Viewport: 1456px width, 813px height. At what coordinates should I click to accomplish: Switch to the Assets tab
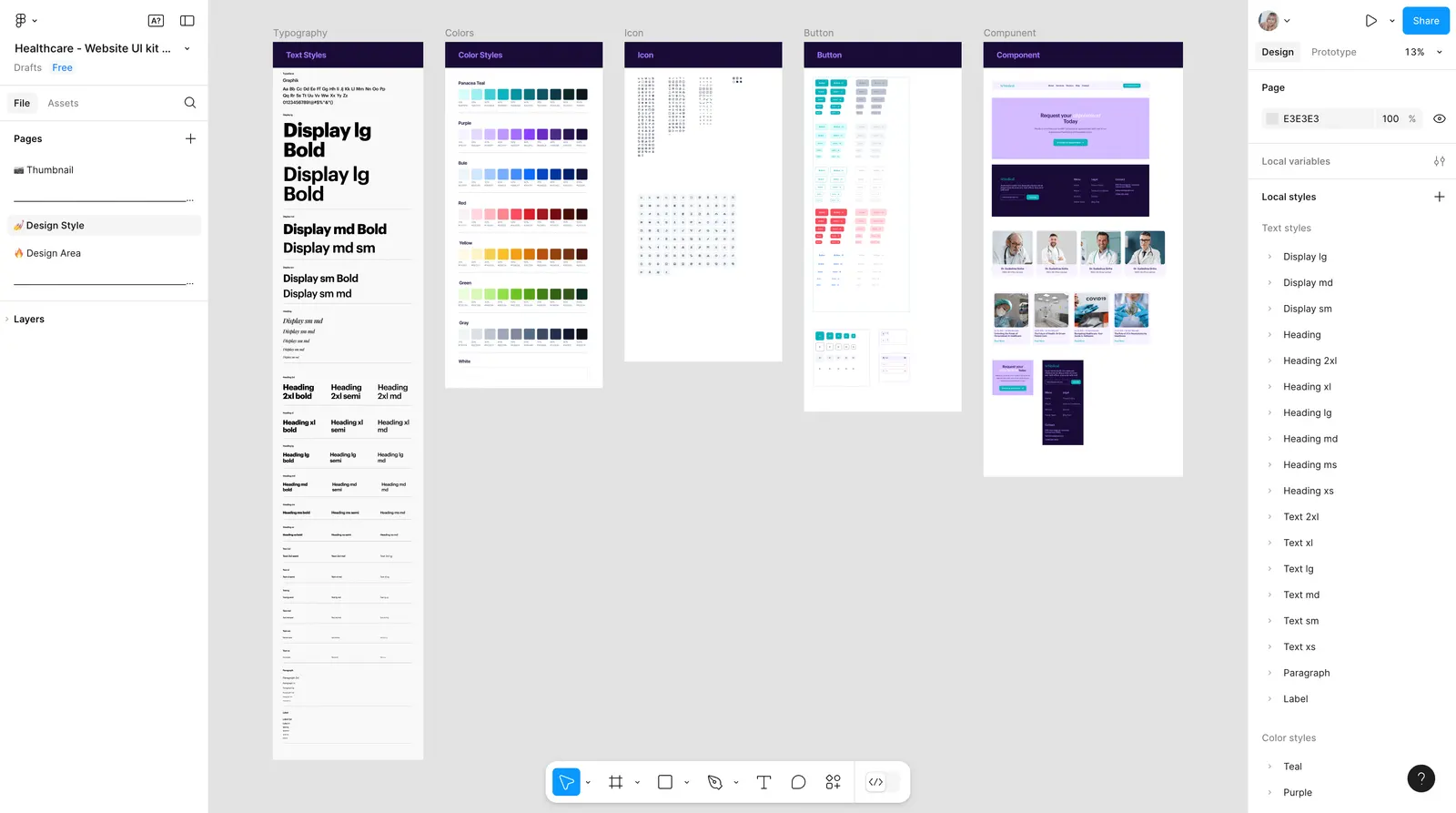63,103
